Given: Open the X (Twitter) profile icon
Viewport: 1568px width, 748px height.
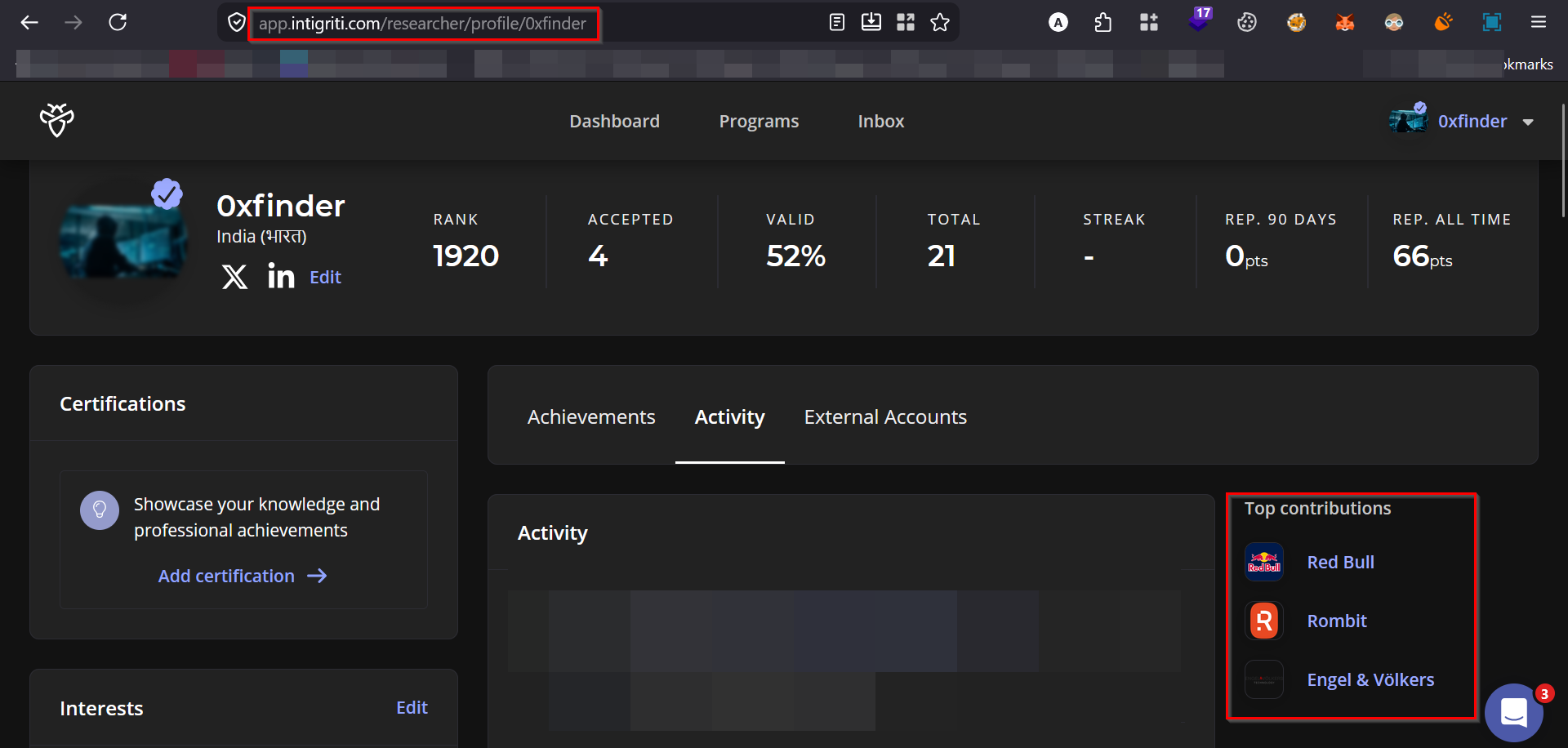Looking at the screenshot, I should (234, 277).
